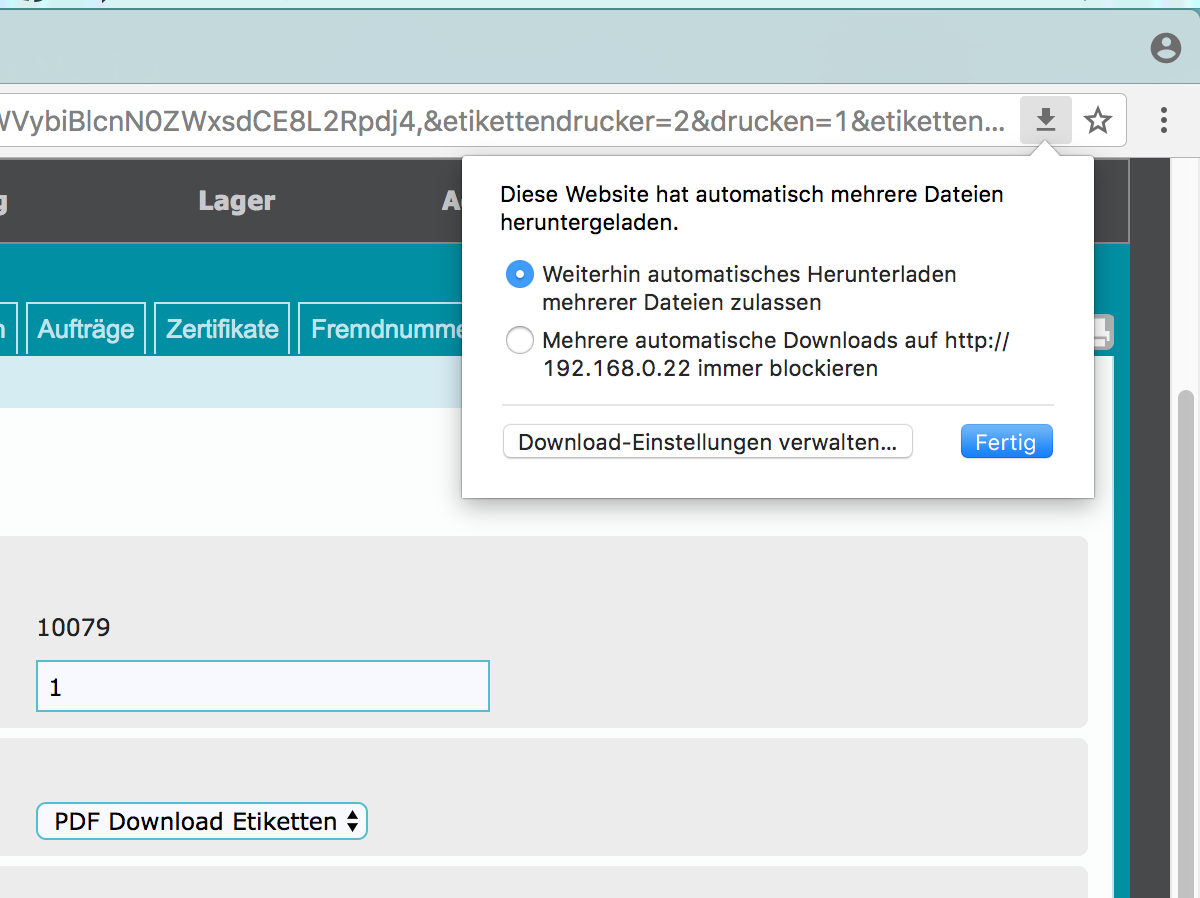Select 'Weiterhin automatisches Herunterladen' radio option

coord(520,274)
